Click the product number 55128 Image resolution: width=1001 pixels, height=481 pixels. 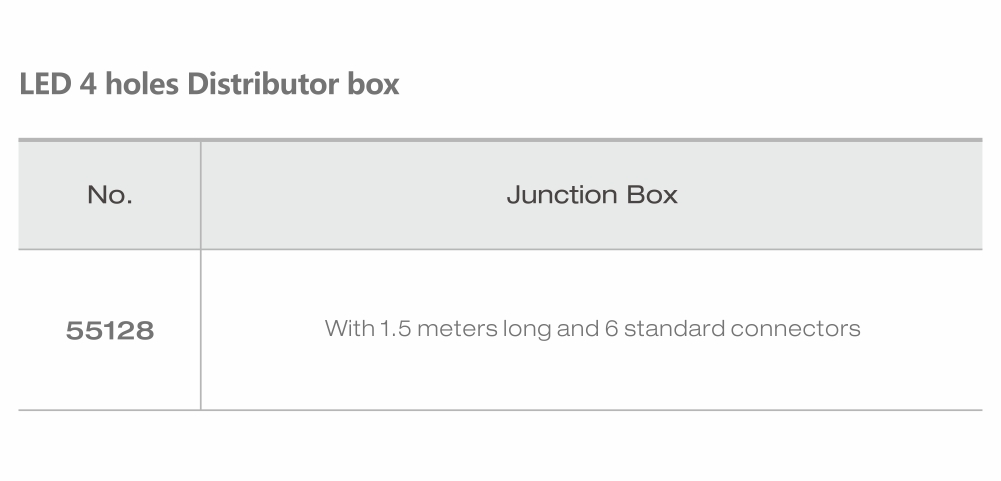click(110, 331)
